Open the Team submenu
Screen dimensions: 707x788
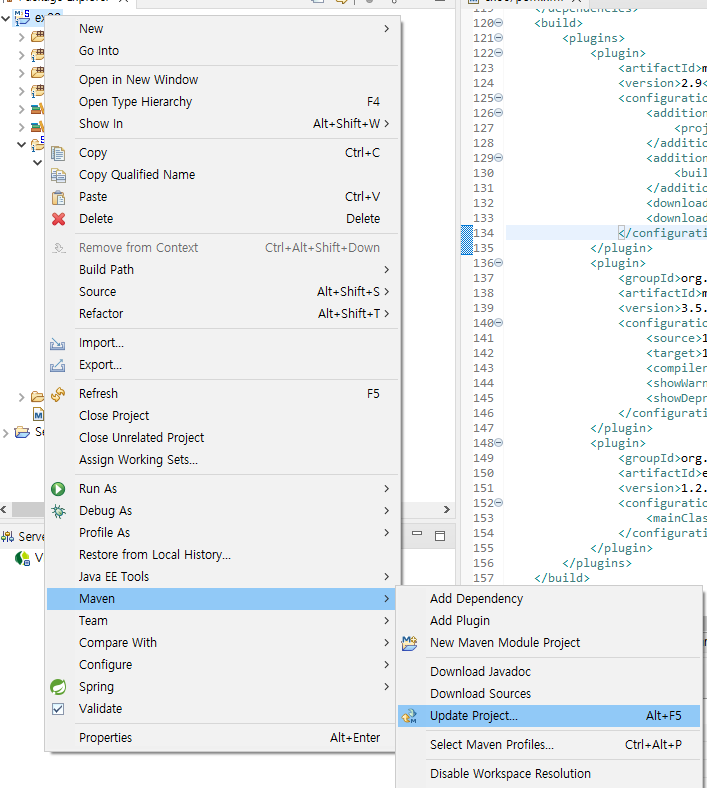coord(222,621)
